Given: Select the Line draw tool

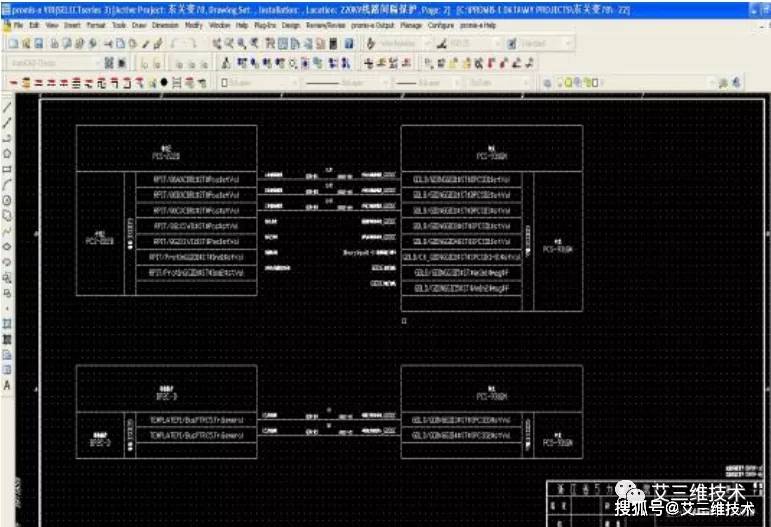Looking at the screenshot, I should click(x=7, y=107).
